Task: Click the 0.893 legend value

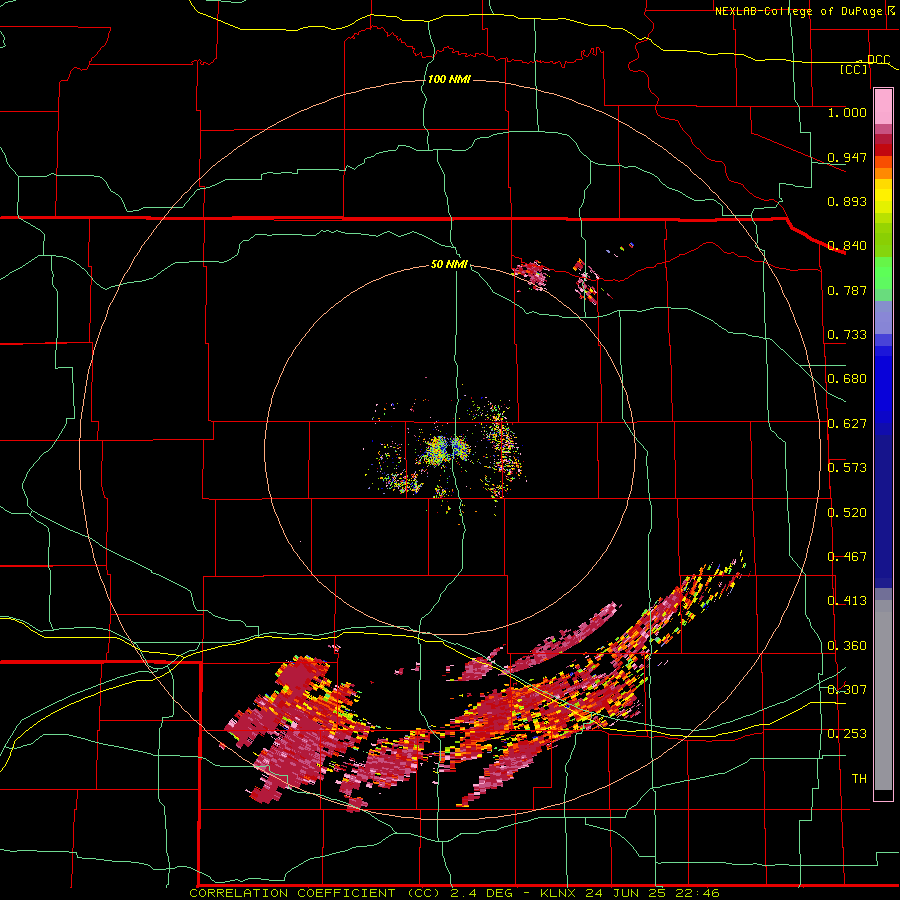Action: [847, 201]
